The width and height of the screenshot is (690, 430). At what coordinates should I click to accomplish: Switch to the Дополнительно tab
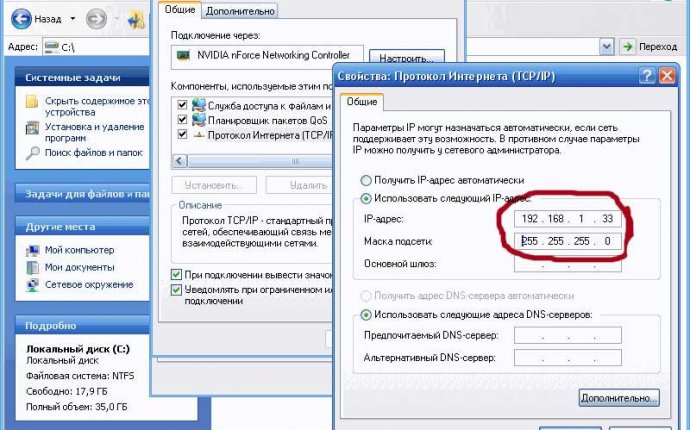click(240, 11)
